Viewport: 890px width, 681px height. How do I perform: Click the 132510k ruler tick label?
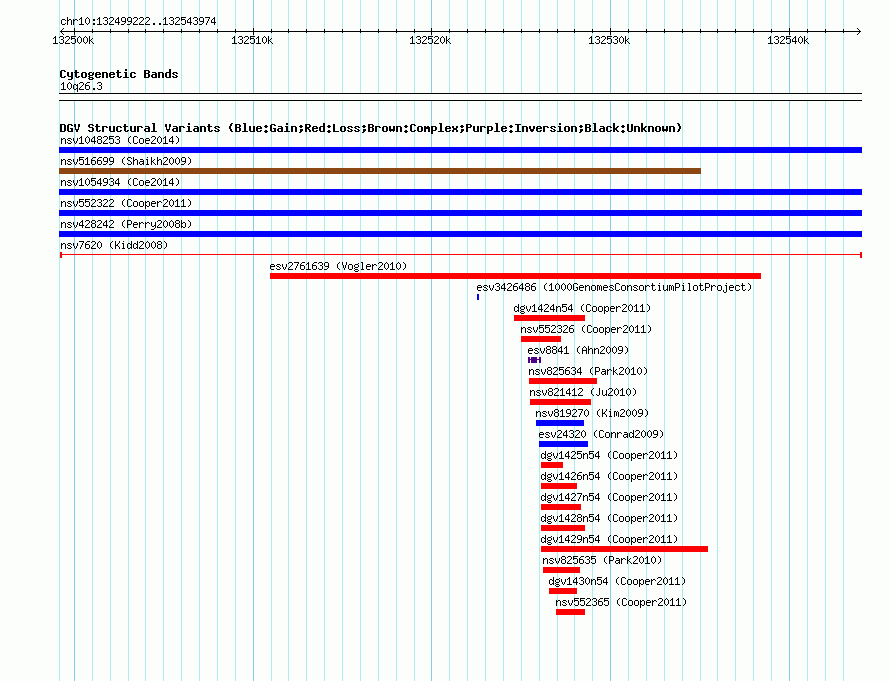tap(252, 40)
